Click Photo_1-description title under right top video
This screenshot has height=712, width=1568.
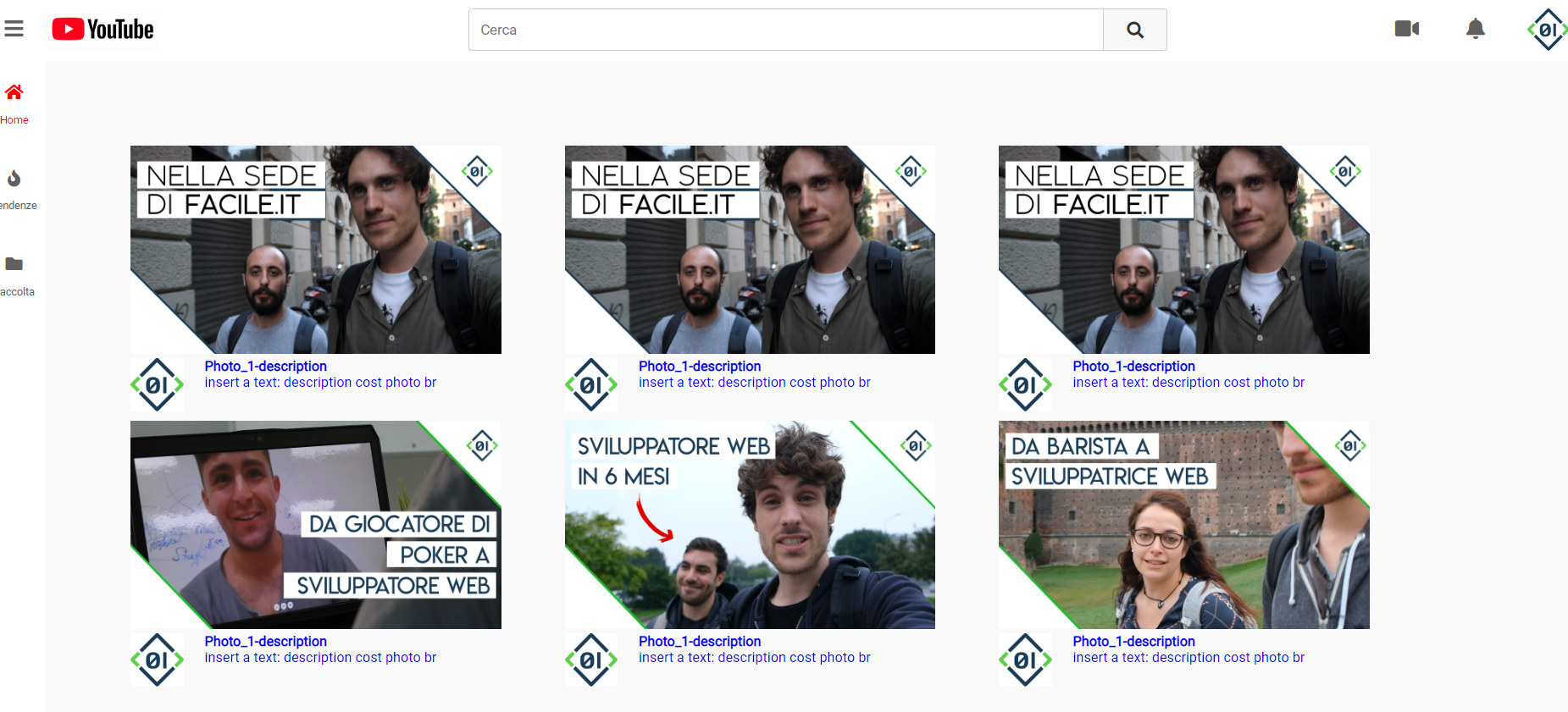point(1134,367)
